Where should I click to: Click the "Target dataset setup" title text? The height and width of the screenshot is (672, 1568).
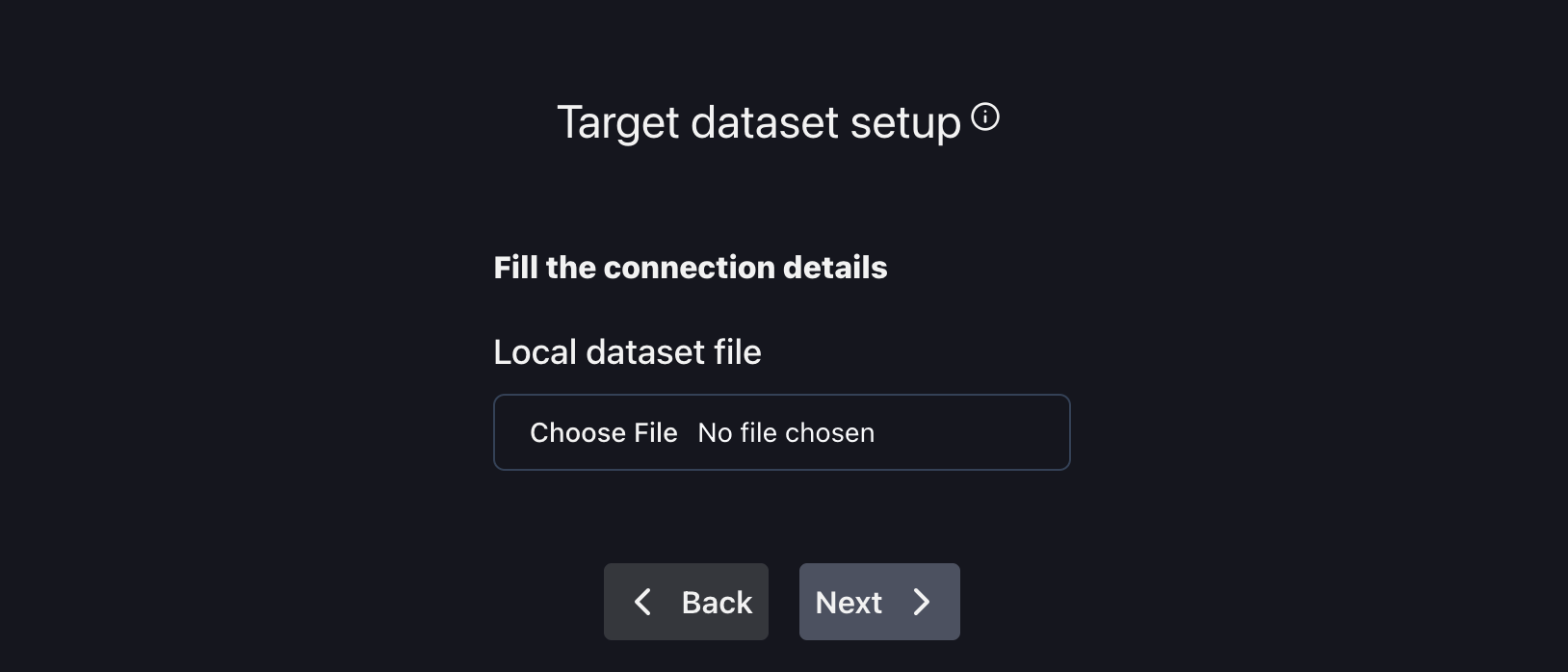tap(759, 123)
